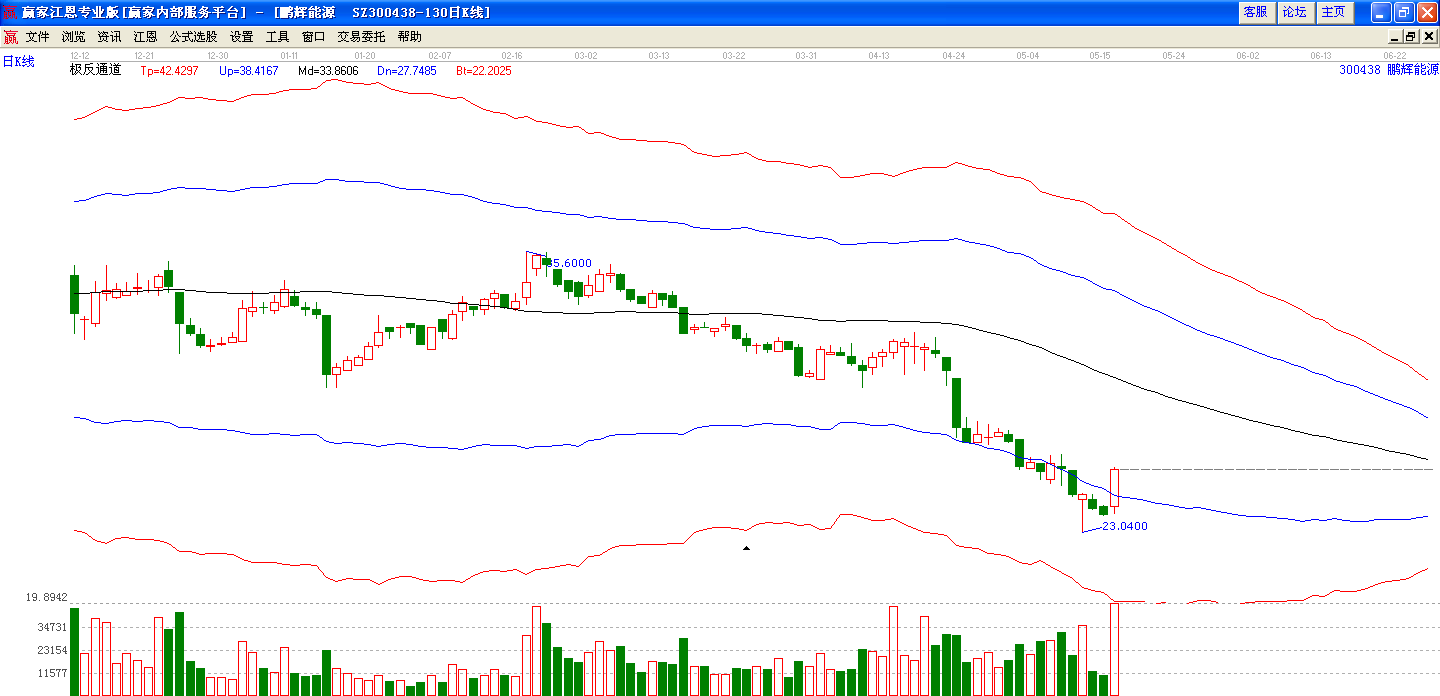Click the 300438 鹏辉能源 stock label
The height and width of the screenshot is (696, 1440).
click(1388, 70)
